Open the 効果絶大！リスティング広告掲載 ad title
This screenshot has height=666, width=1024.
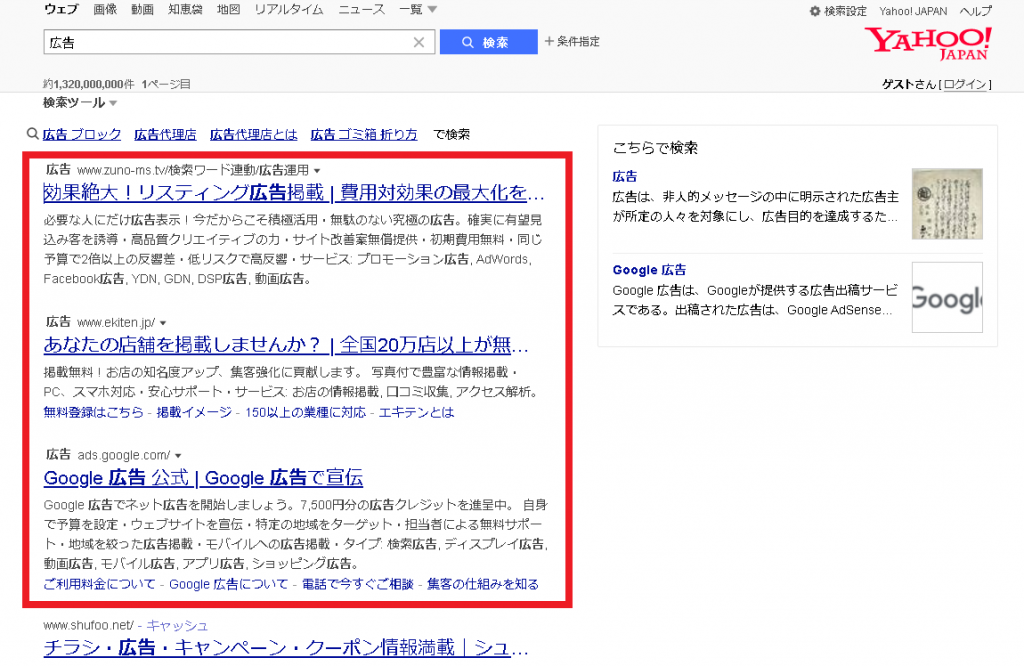(294, 192)
